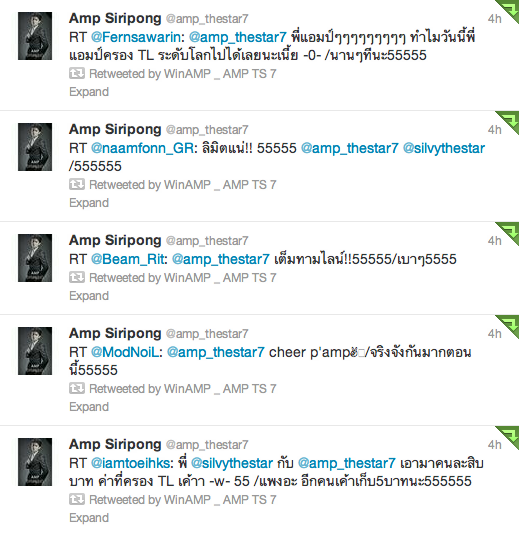
Task: Click the retweet icon under the Beam_Rit tweet
Action: 77,277
